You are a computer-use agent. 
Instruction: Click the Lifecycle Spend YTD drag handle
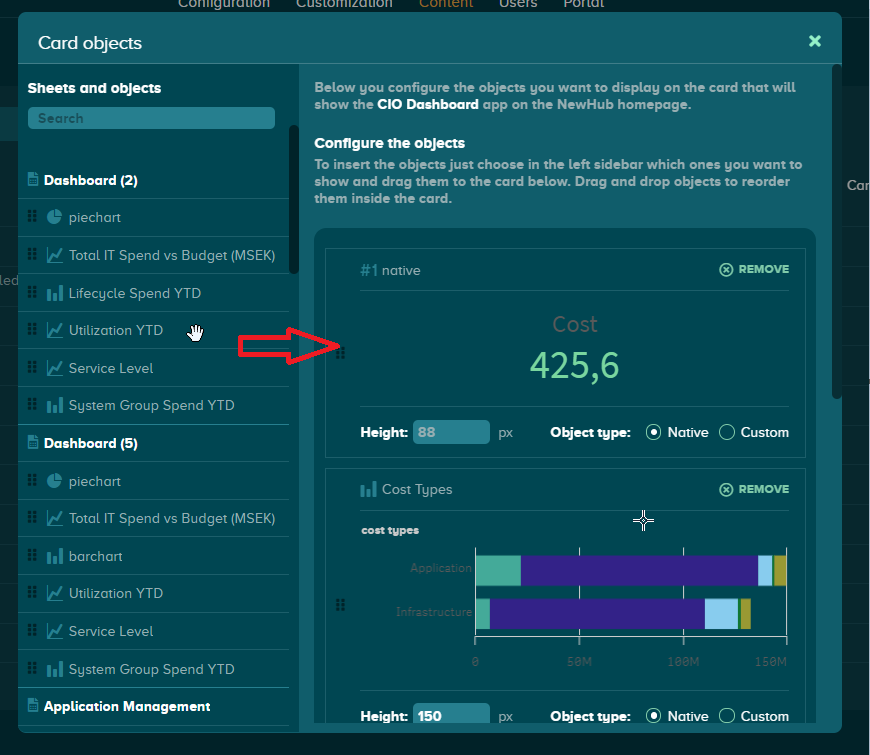[x=32, y=292]
